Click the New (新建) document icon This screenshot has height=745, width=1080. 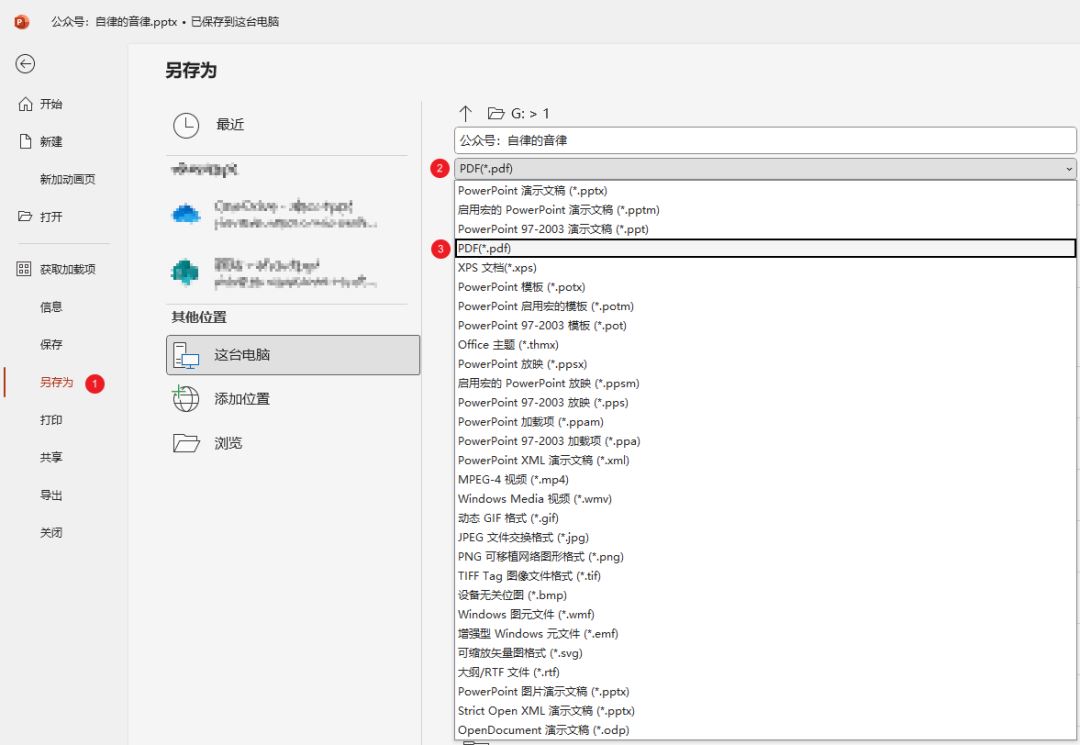coord(26,142)
